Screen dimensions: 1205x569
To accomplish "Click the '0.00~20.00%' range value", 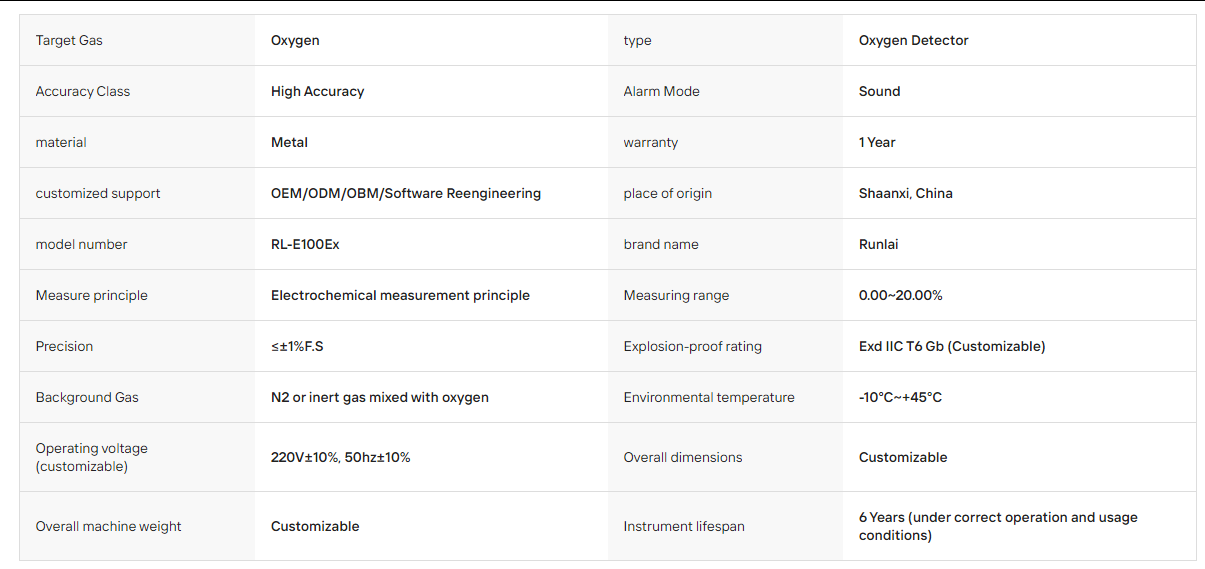I will tap(901, 296).
